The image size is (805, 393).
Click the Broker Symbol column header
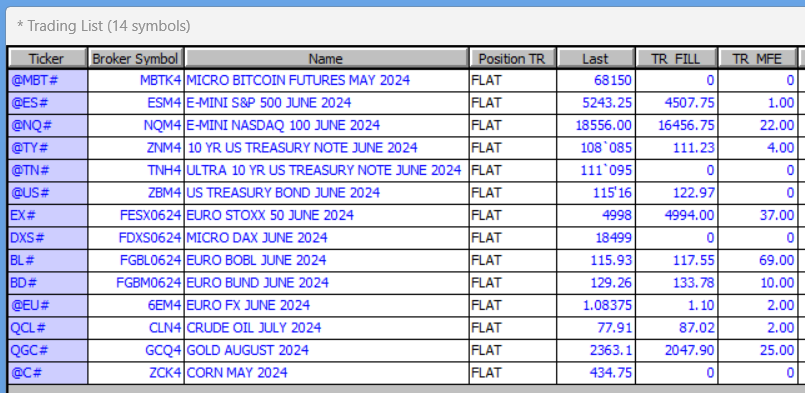tap(136, 59)
